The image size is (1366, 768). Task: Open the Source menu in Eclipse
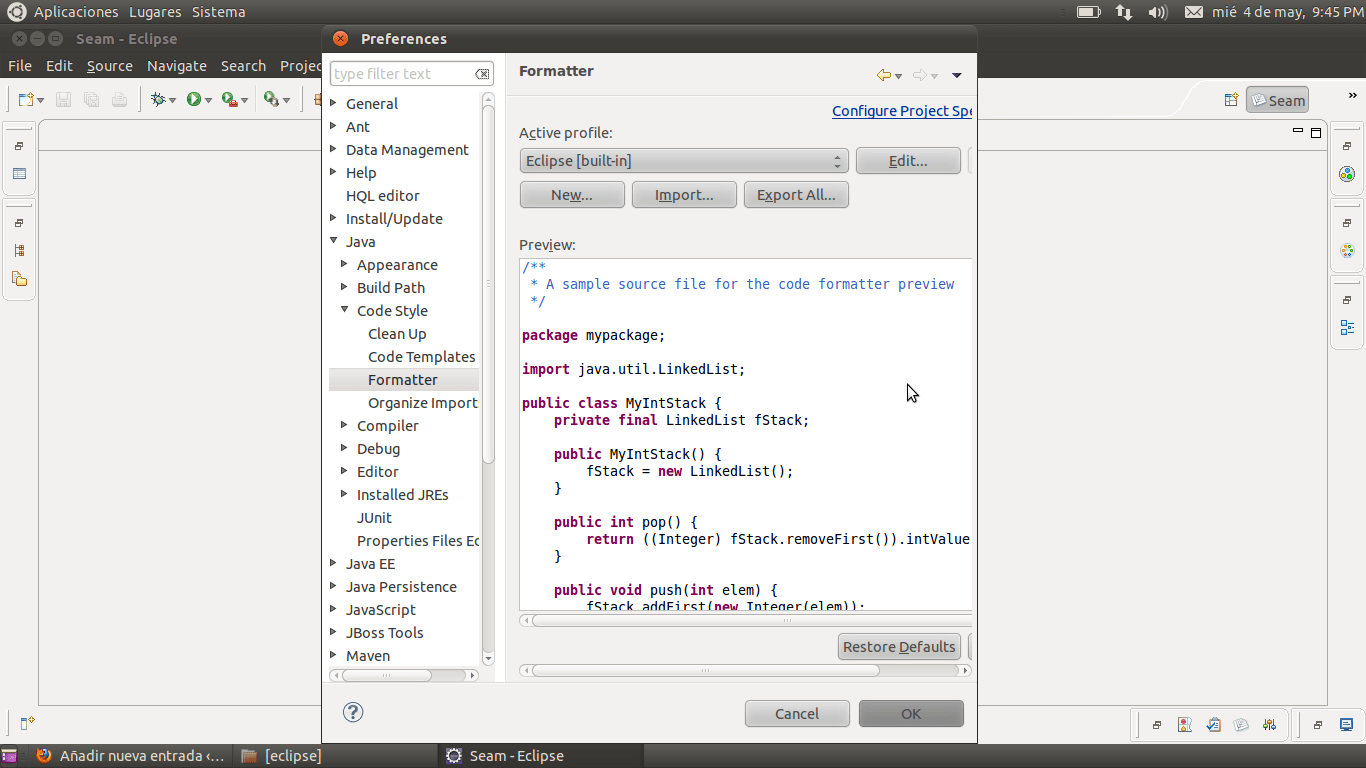pos(110,66)
